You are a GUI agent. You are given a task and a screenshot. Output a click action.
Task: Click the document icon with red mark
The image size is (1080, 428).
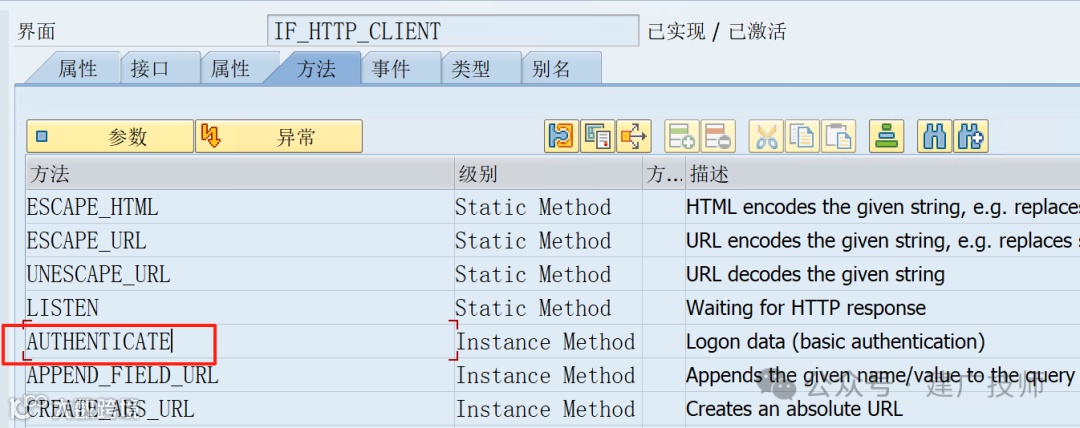point(598,136)
